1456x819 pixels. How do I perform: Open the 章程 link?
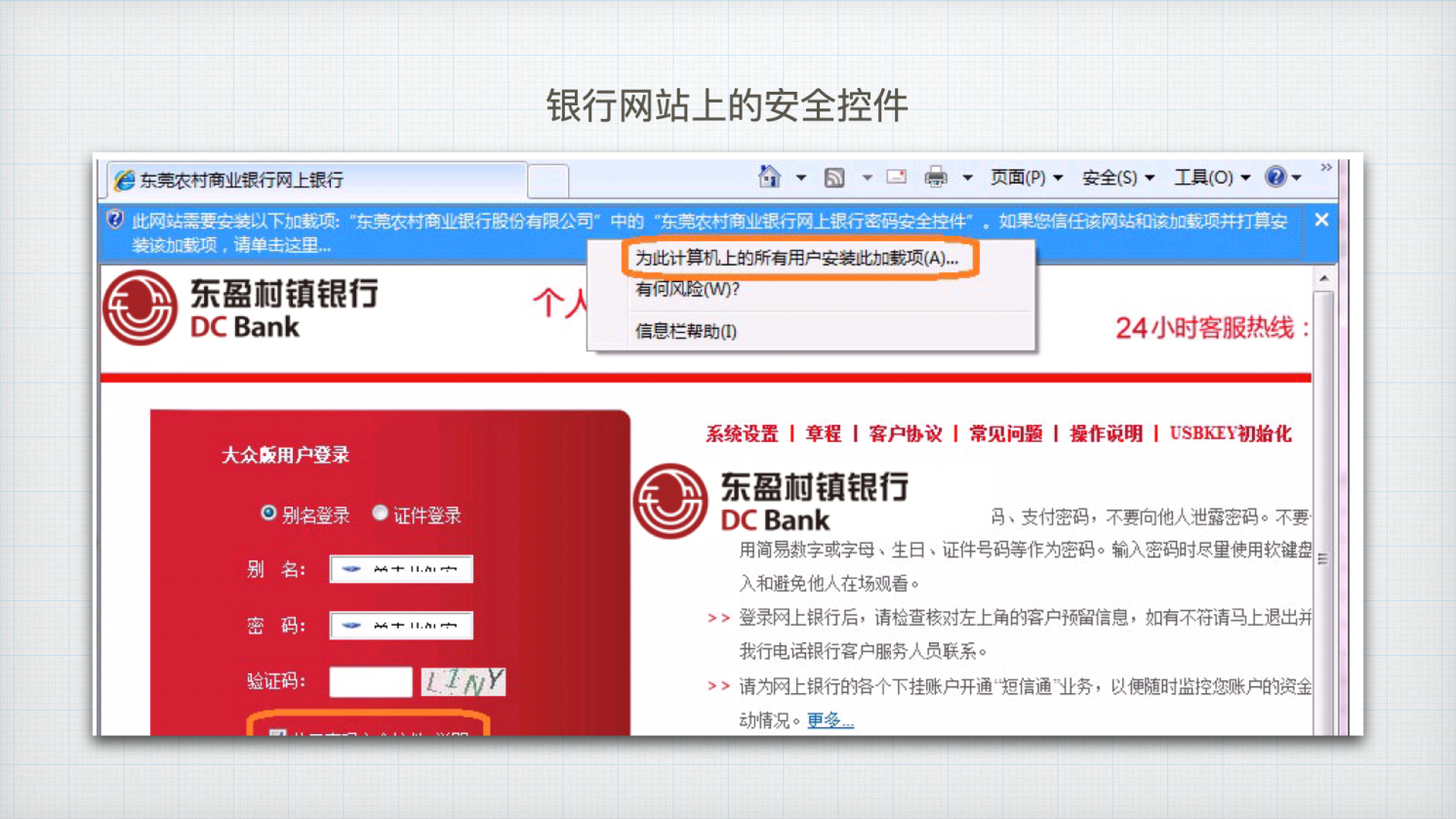point(824,433)
